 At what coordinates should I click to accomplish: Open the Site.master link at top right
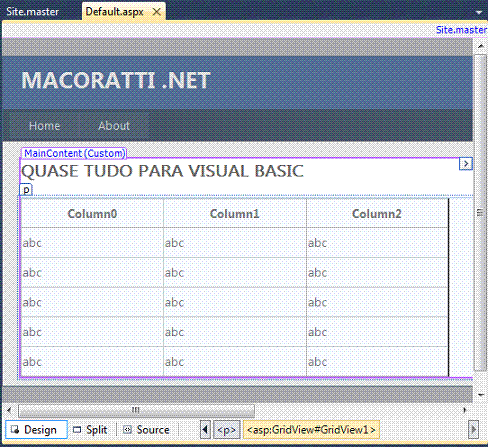(461, 30)
